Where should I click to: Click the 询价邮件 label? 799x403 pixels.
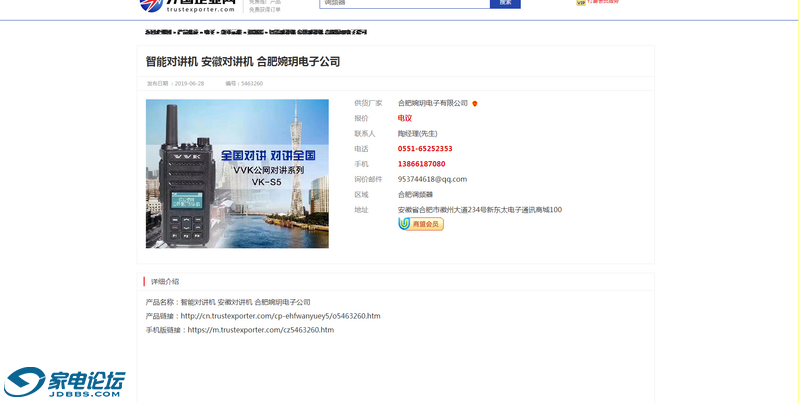(368, 179)
